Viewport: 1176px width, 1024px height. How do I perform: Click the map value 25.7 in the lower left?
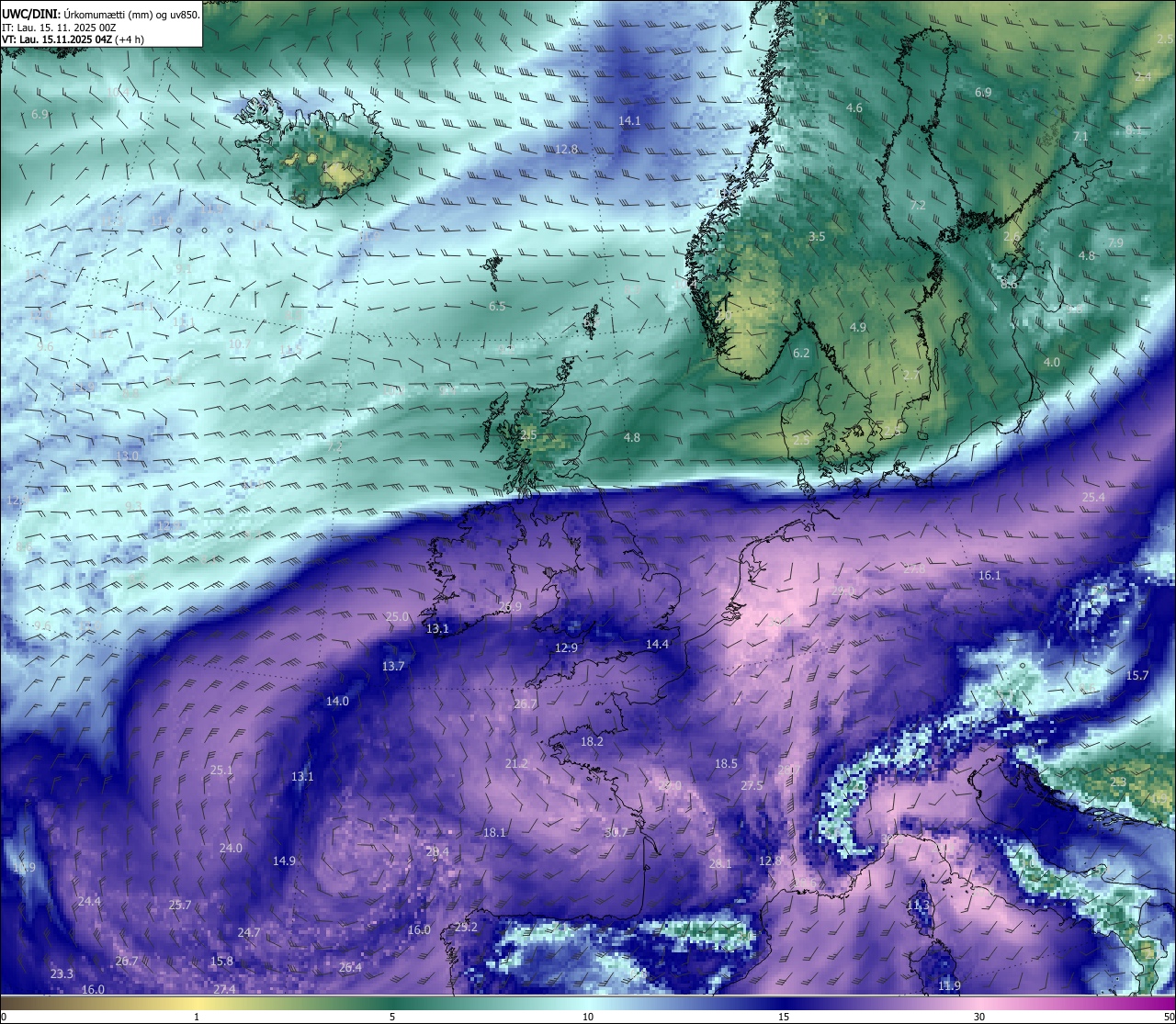[180, 906]
